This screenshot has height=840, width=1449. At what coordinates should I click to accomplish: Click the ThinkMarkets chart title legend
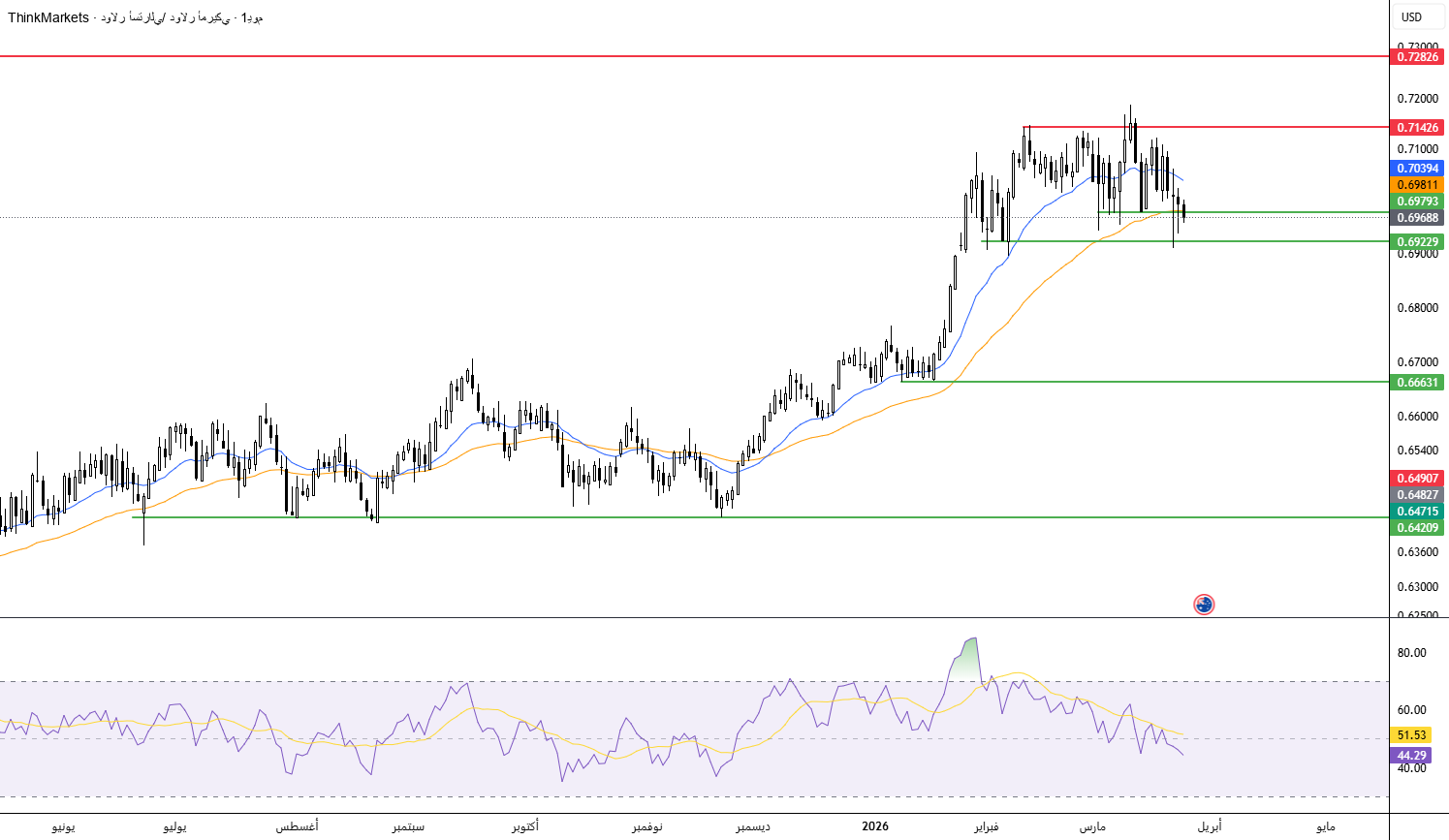[x=136, y=17]
